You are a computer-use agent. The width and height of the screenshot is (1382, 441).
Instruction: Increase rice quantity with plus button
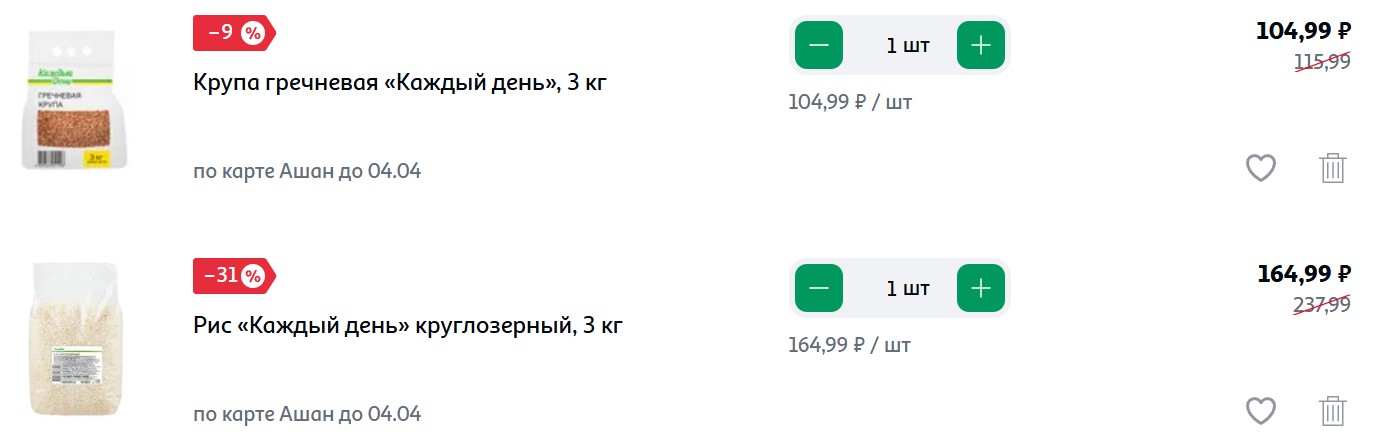981,288
